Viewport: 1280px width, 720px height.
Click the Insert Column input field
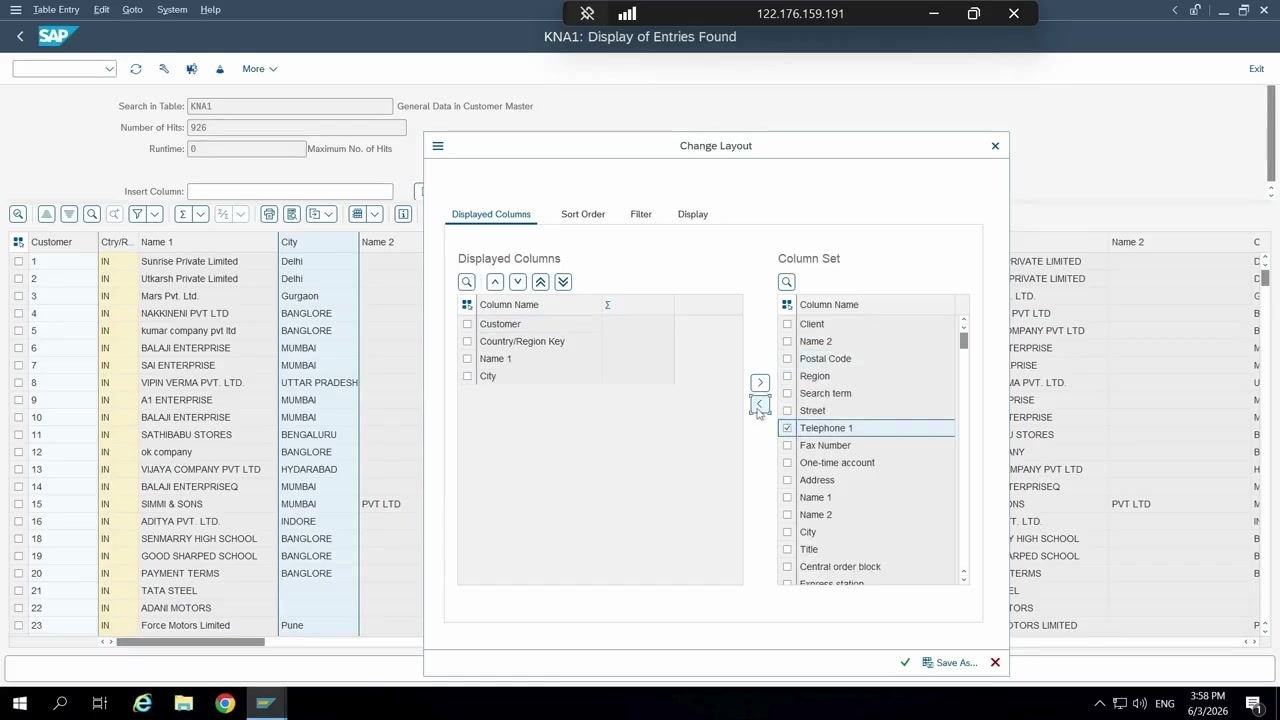click(x=290, y=191)
